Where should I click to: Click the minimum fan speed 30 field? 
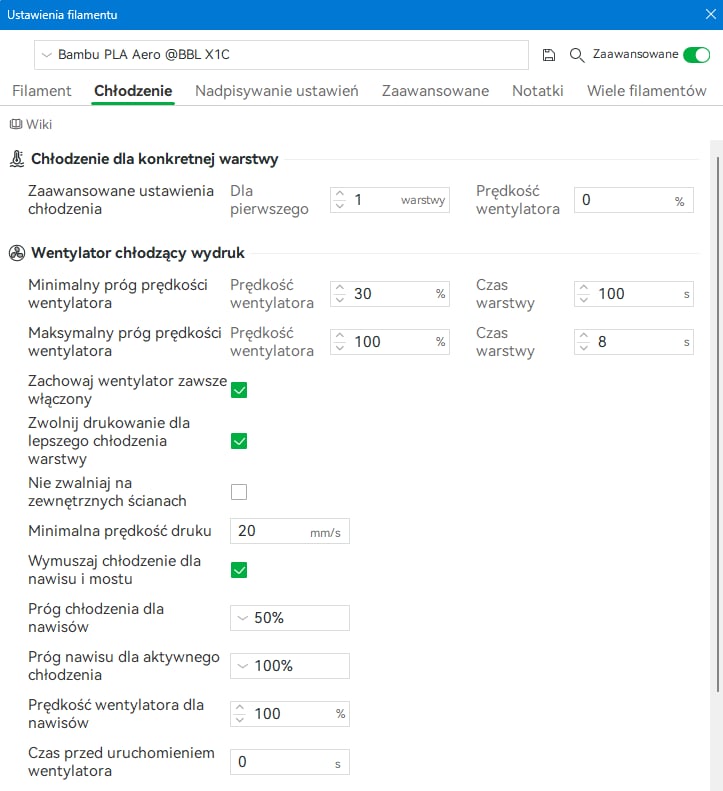390,294
